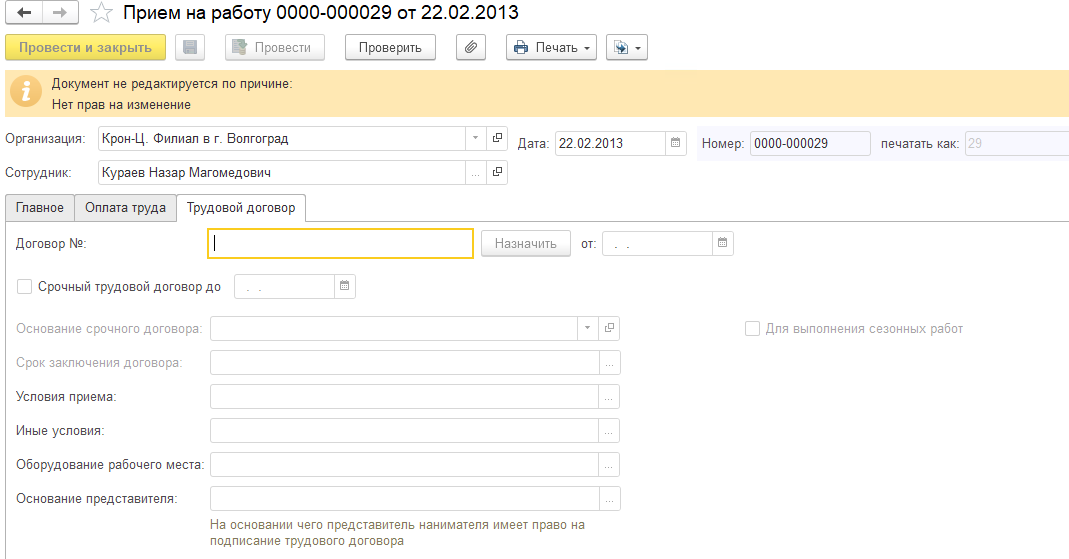This screenshot has width=1069, height=559.
Task: Click the Проверить button
Action: point(390,47)
